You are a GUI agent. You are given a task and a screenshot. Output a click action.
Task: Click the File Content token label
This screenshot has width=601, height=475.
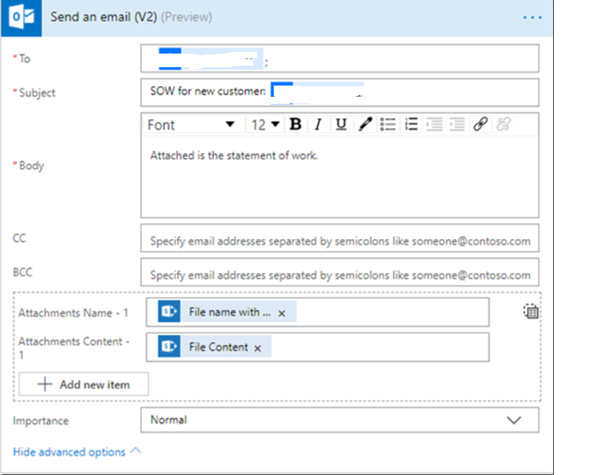[218, 347]
